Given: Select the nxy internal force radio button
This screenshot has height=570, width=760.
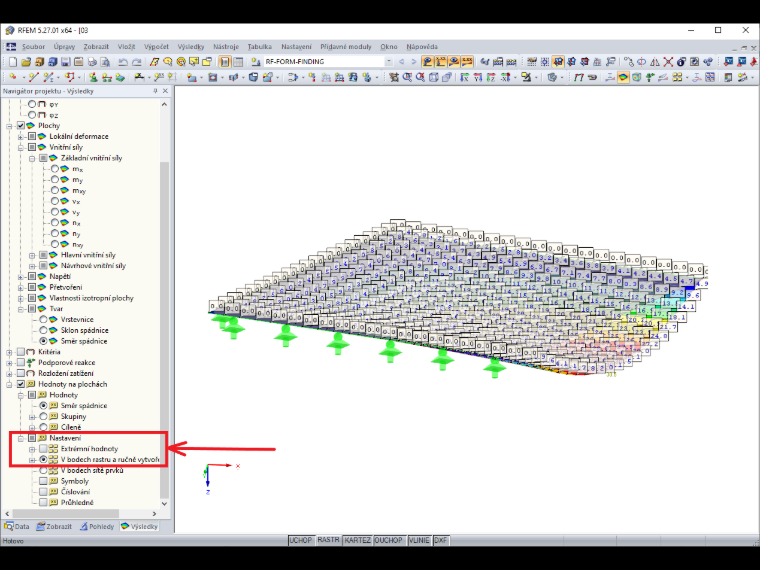Looking at the screenshot, I should click(x=55, y=244).
